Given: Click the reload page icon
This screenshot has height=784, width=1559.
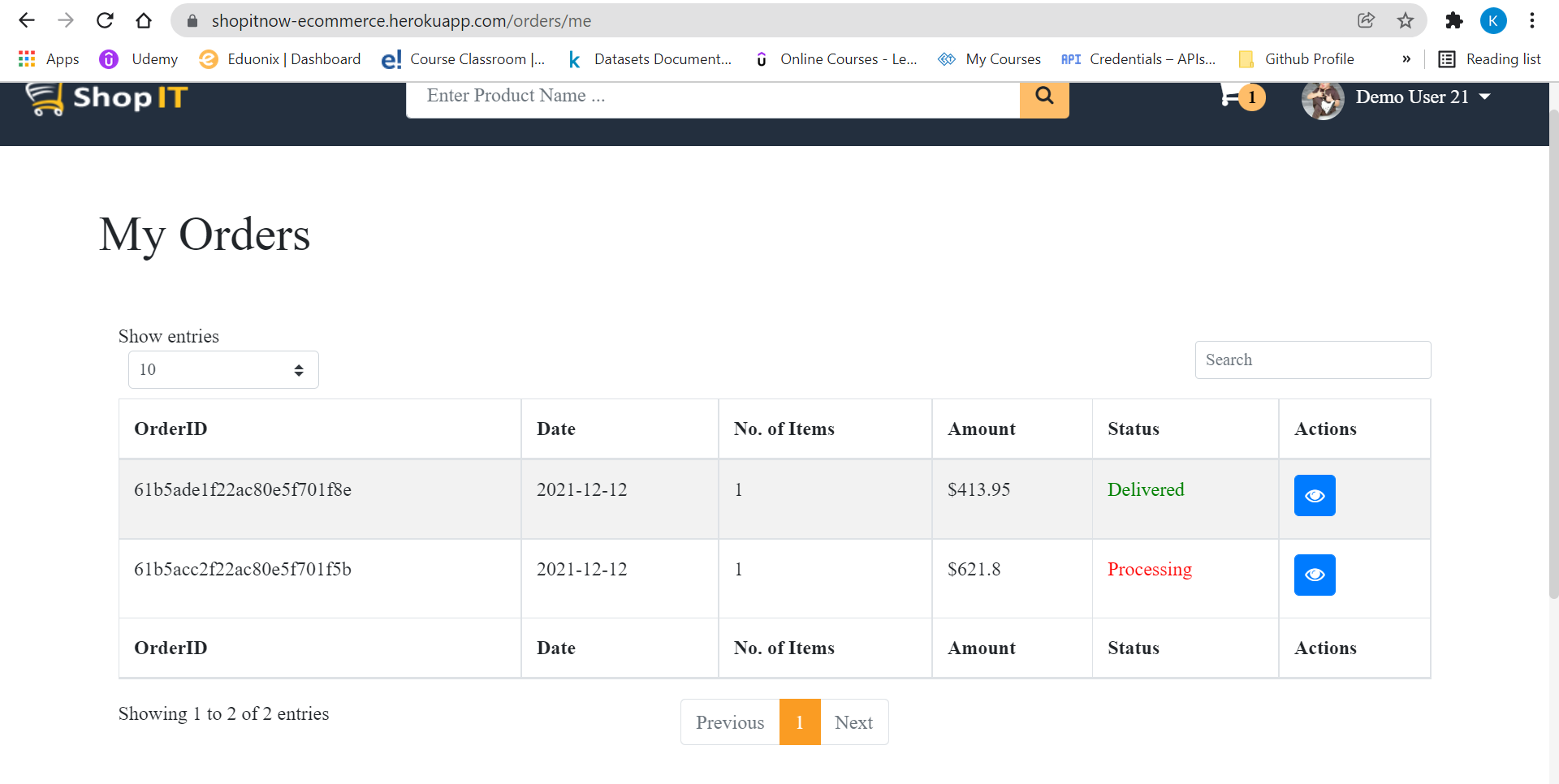Looking at the screenshot, I should tap(105, 20).
